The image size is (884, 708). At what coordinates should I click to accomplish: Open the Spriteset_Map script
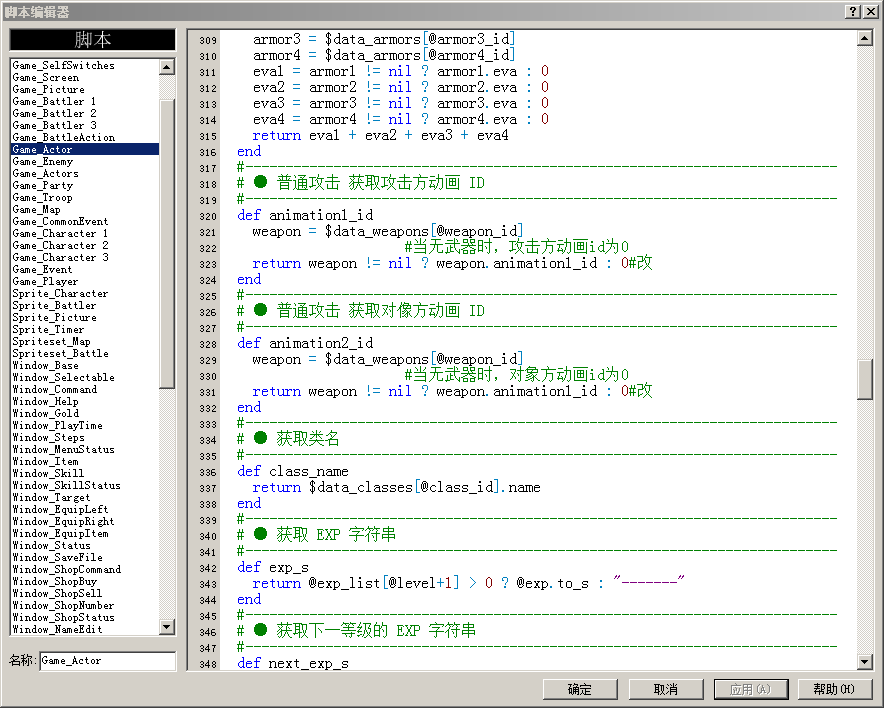85,341
